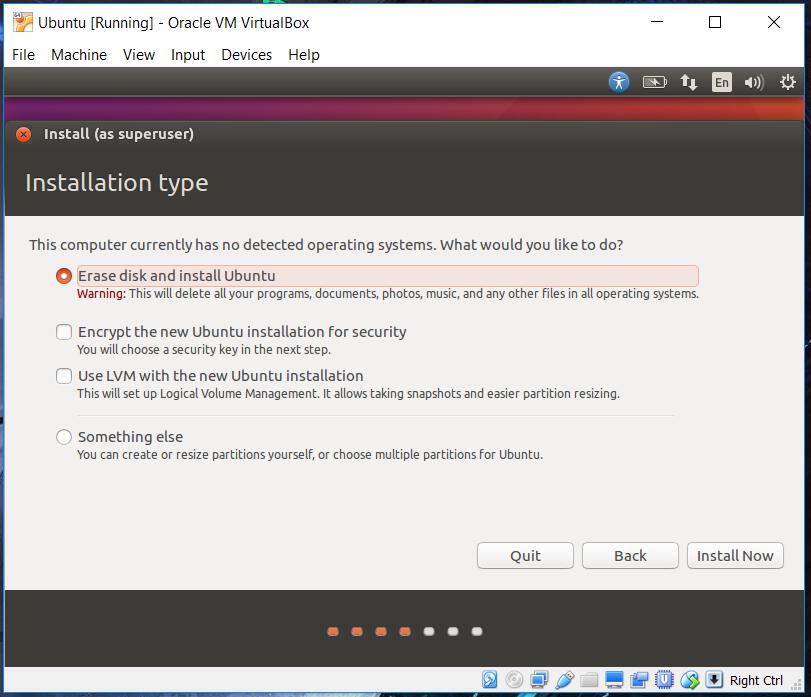Click the VirtualBox app icon in title bar
The height and width of the screenshot is (697, 811).
22,22
